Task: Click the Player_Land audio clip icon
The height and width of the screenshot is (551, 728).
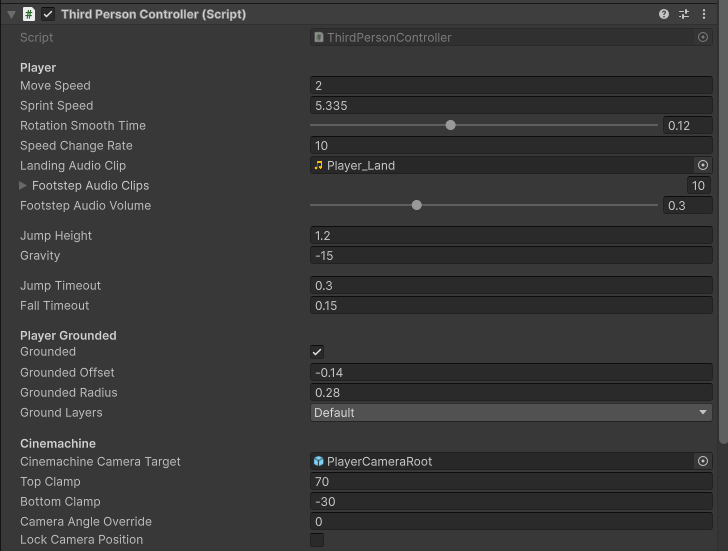Action: (319, 165)
